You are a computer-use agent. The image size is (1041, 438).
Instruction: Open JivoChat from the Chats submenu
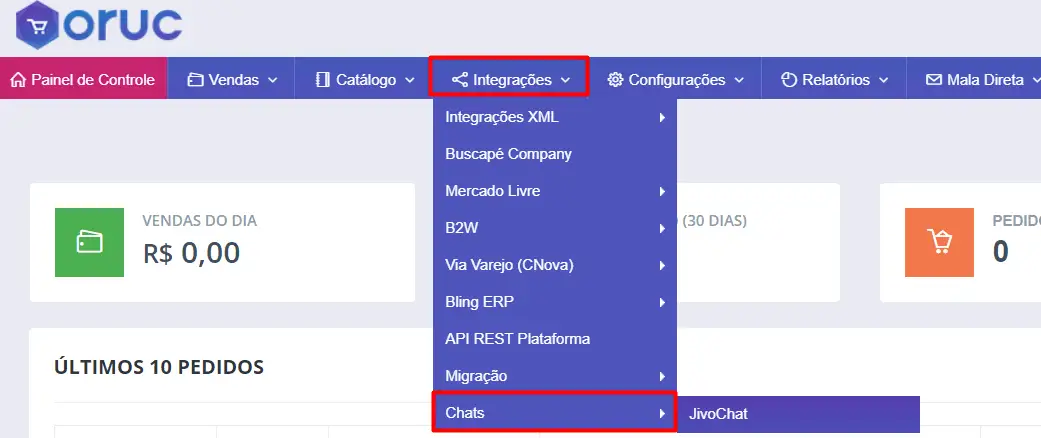tap(718, 413)
